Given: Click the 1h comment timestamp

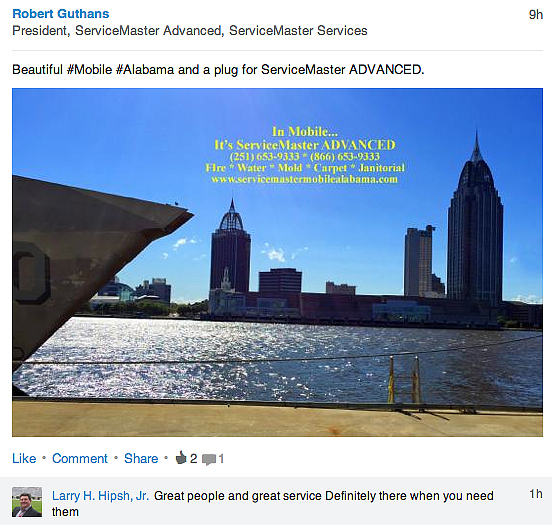Looking at the screenshot, I should coord(536,494).
